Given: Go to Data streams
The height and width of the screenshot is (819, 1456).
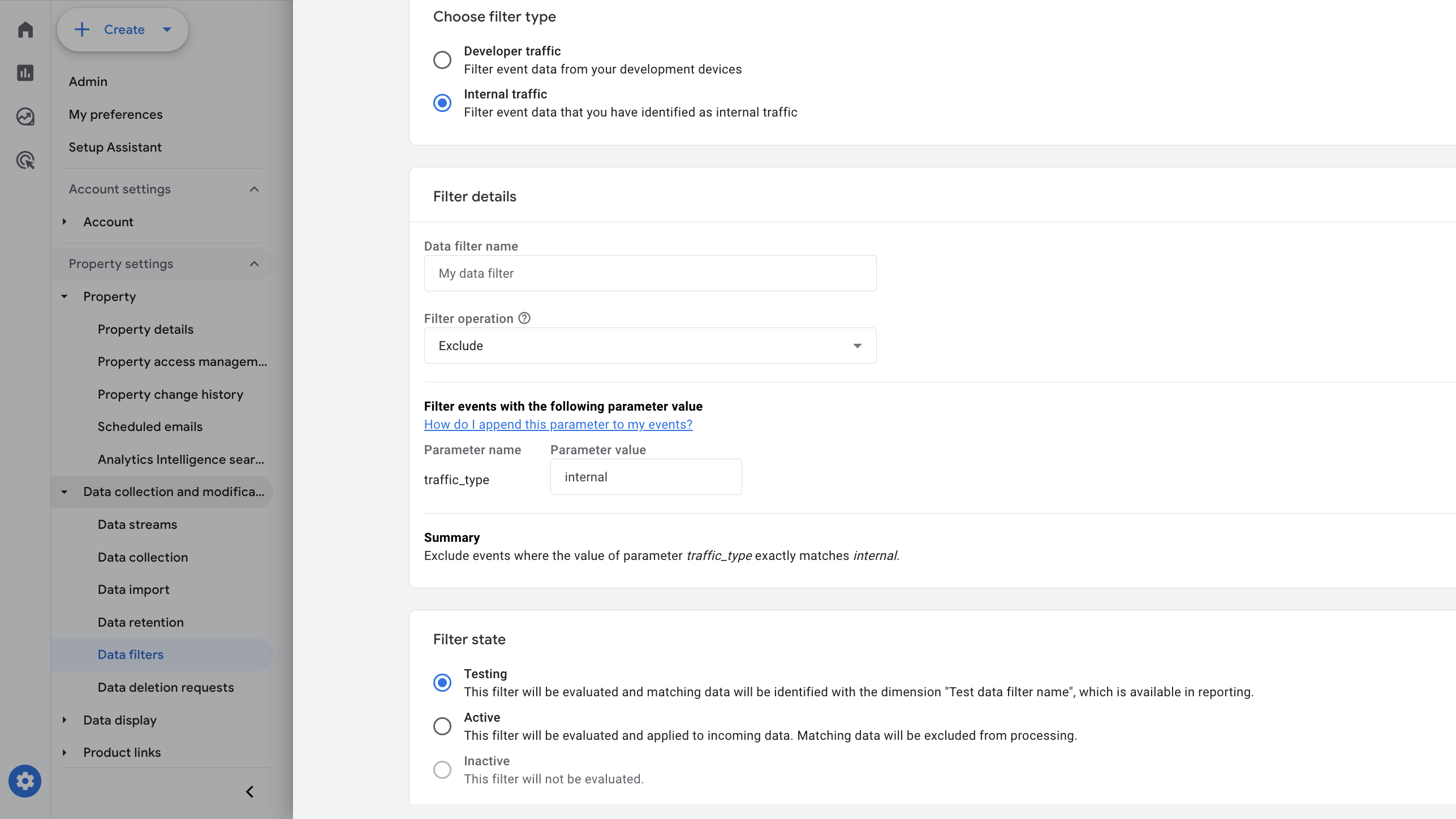Looking at the screenshot, I should click(x=137, y=524).
